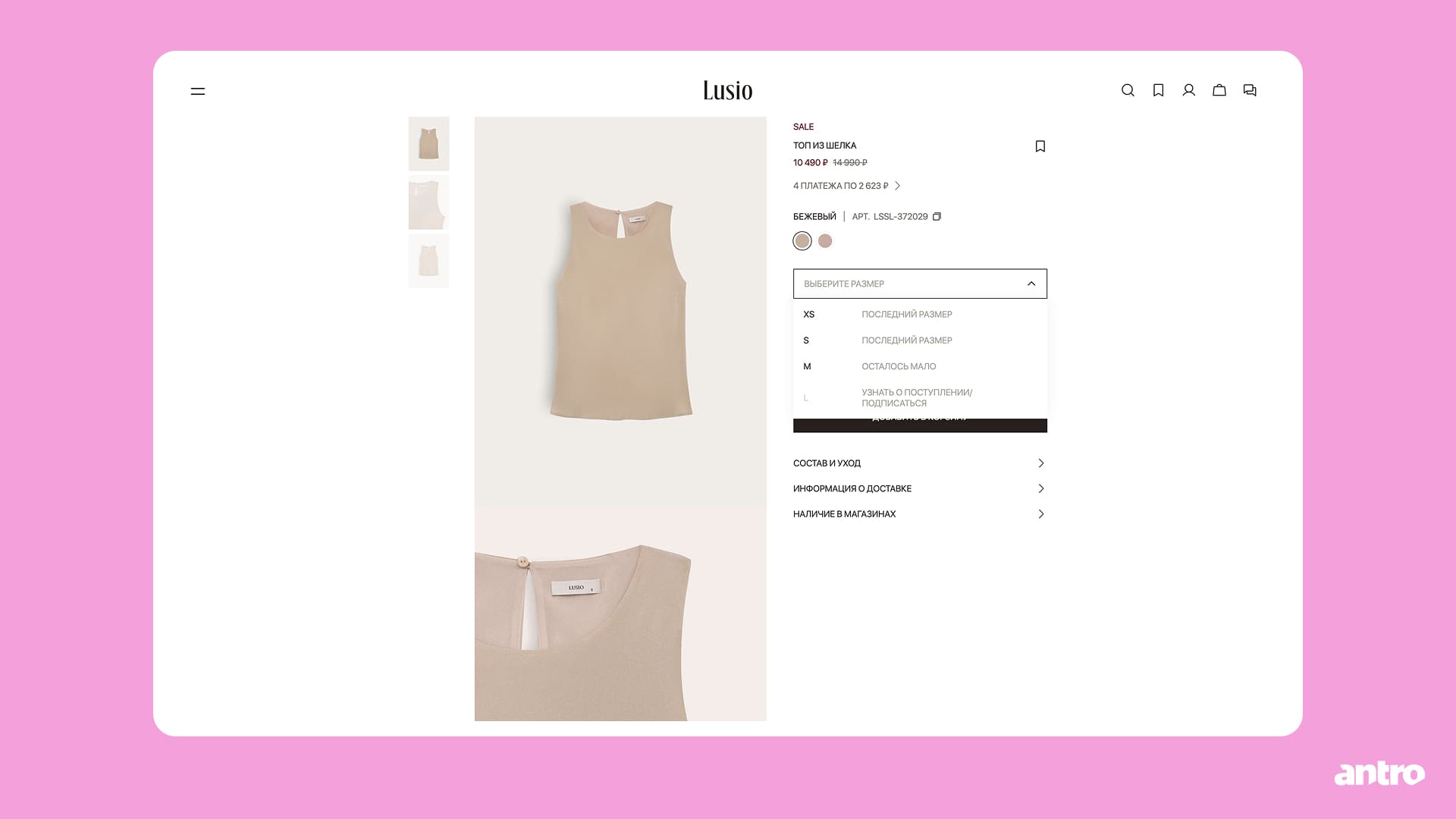The width and height of the screenshot is (1456, 819).
Task: Open the chat messages icon
Action: pyautogui.click(x=1250, y=90)
